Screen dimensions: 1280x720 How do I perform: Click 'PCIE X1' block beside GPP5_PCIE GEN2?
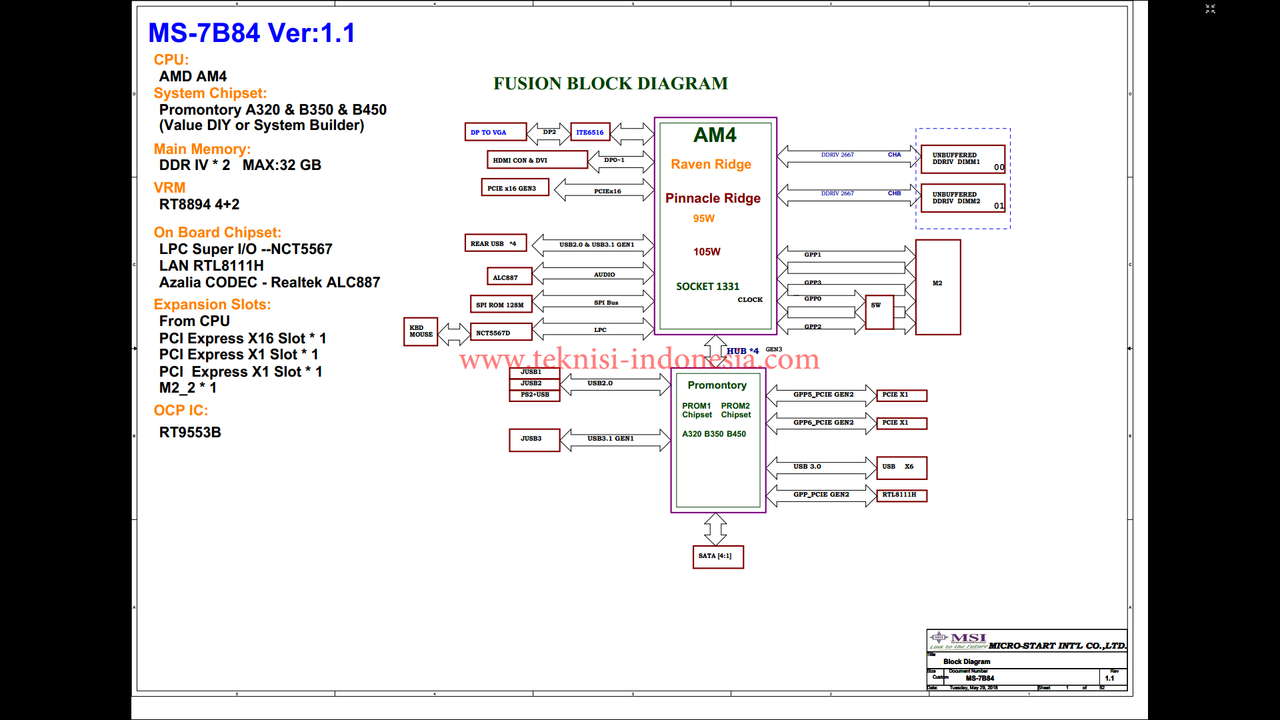(901, 395)
